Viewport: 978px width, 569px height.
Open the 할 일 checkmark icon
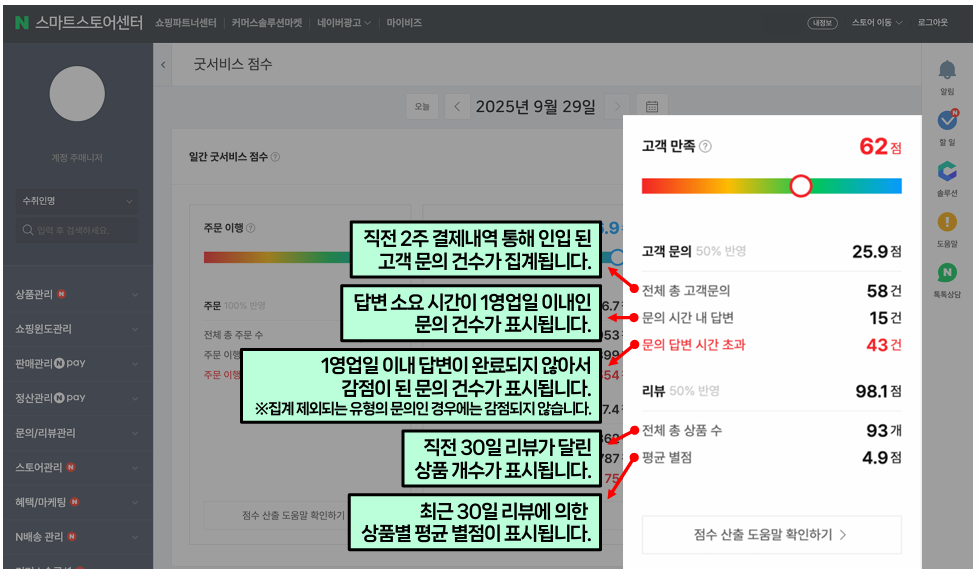click(946, 121)
